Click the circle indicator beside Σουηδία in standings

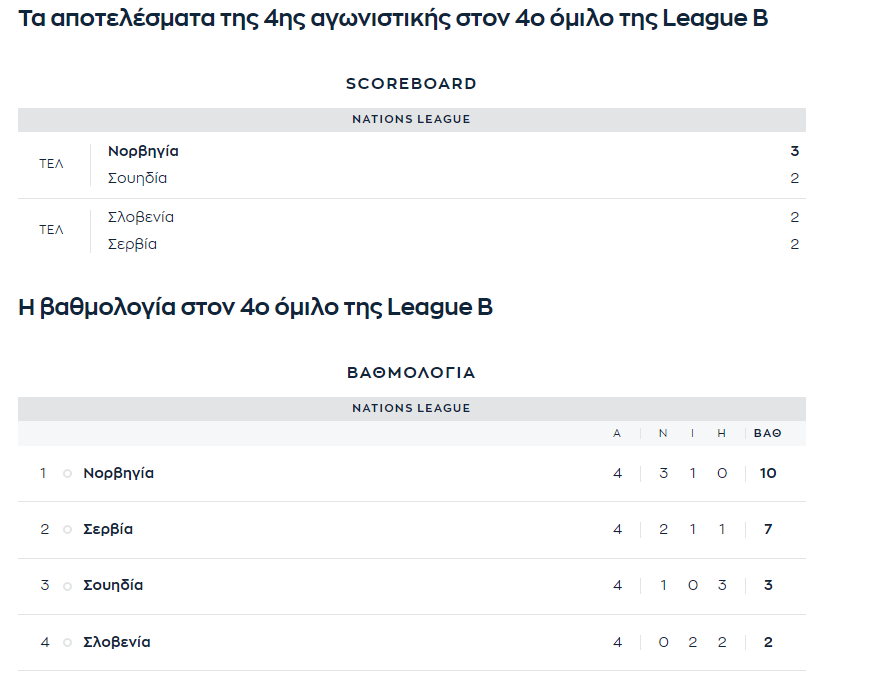pyautogui.click(x=68, y=586)
